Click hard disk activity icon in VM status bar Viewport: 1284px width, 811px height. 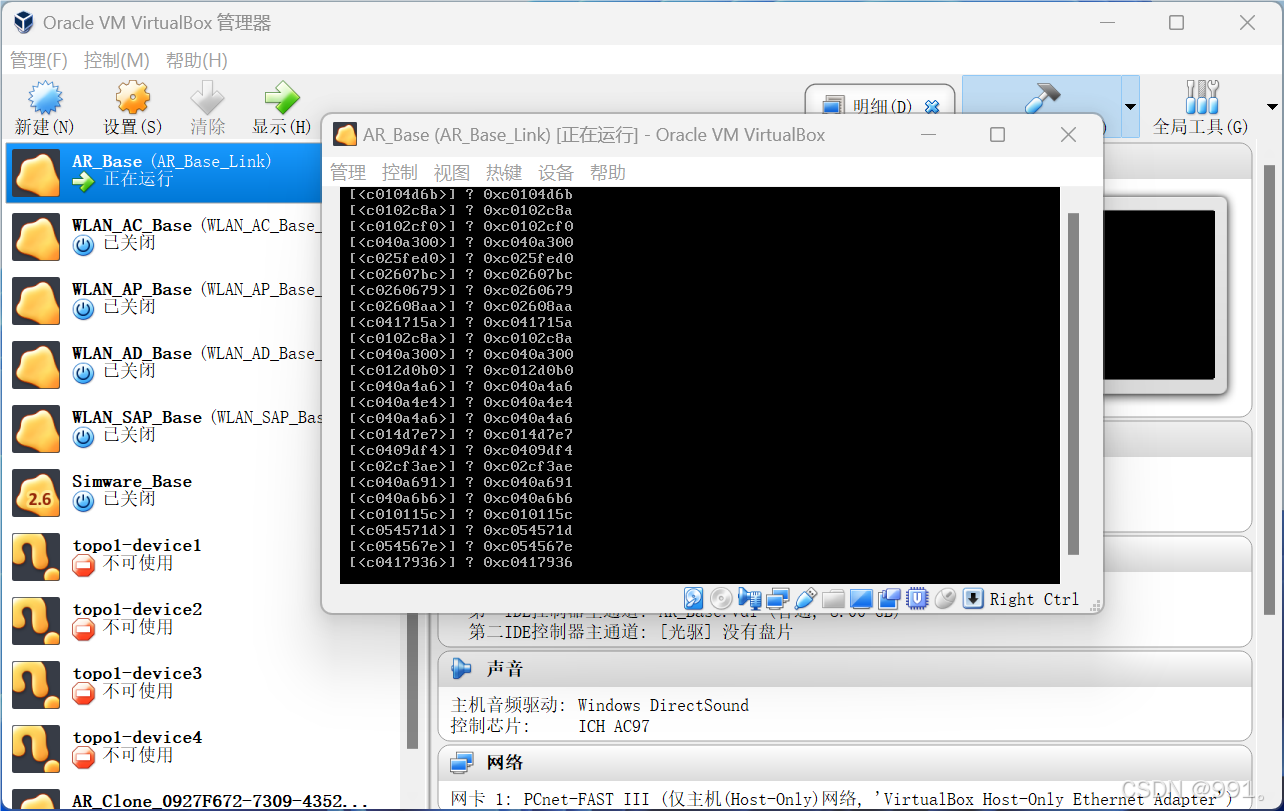(x=693, y=599)
